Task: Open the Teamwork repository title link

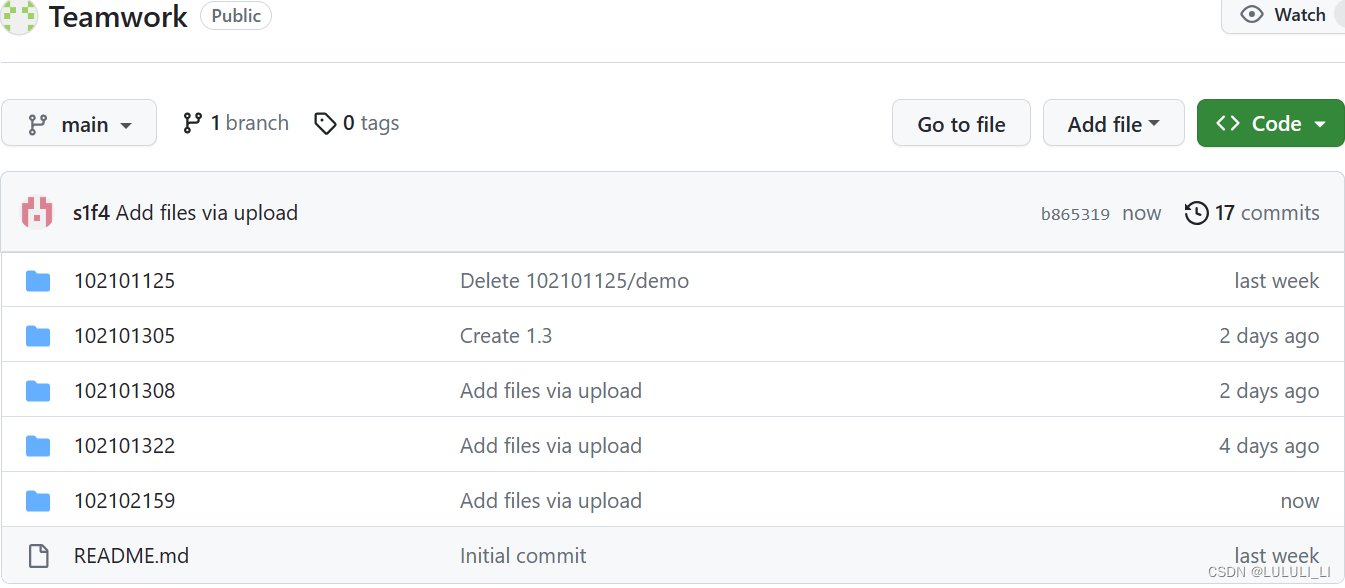Action: coord(118,16)
